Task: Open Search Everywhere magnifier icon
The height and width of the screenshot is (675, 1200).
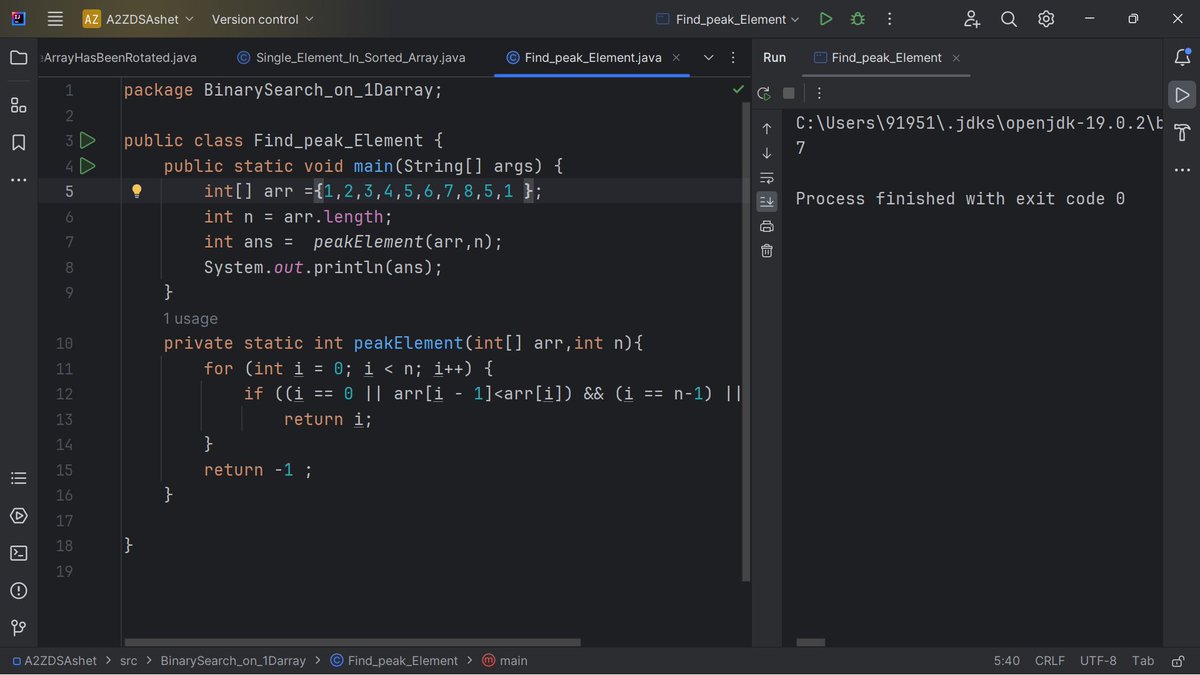Action: (1009, 19)
